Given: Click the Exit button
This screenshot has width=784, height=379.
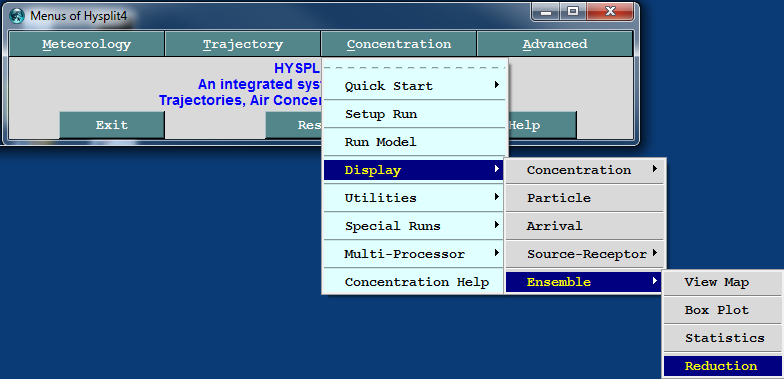Looking at the screenshot, I should coord(112,125).
